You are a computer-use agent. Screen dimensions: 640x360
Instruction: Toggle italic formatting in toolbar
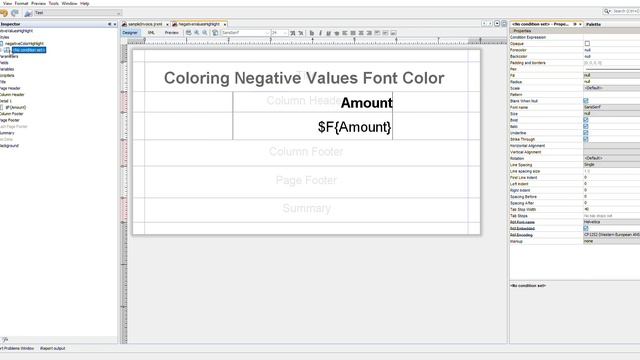coord(320,33)
